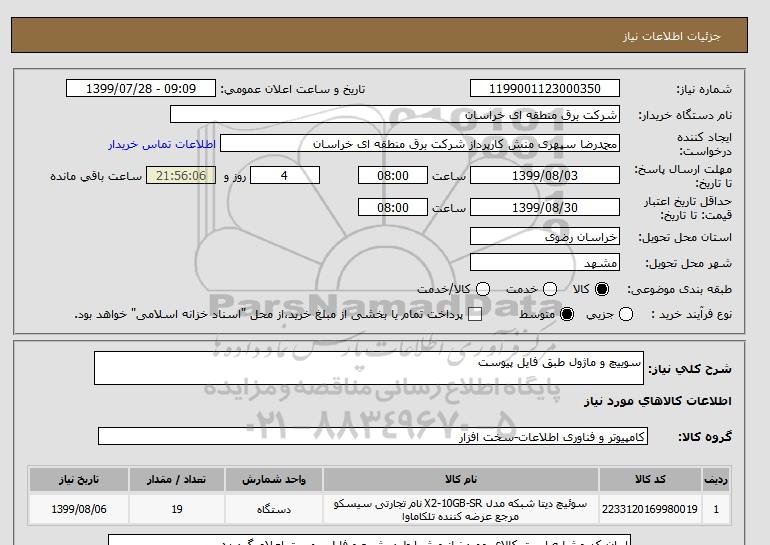Click the کد کالا column header
770x545 pixels.
pos(650,480)
